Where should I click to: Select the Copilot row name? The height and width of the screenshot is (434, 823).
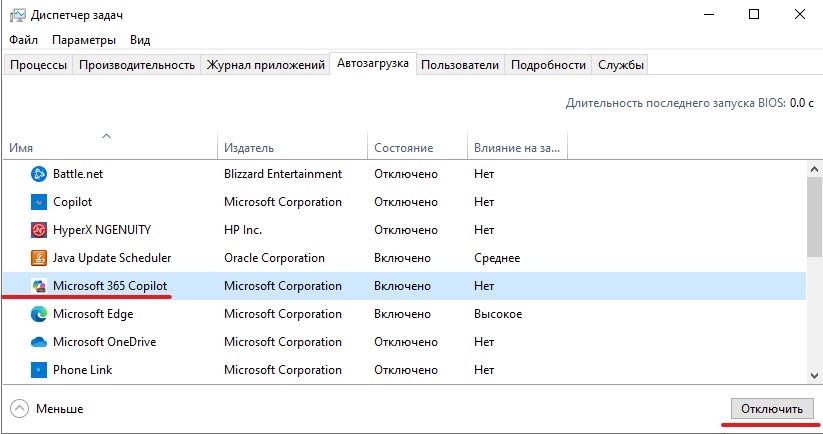click(72, 202)
